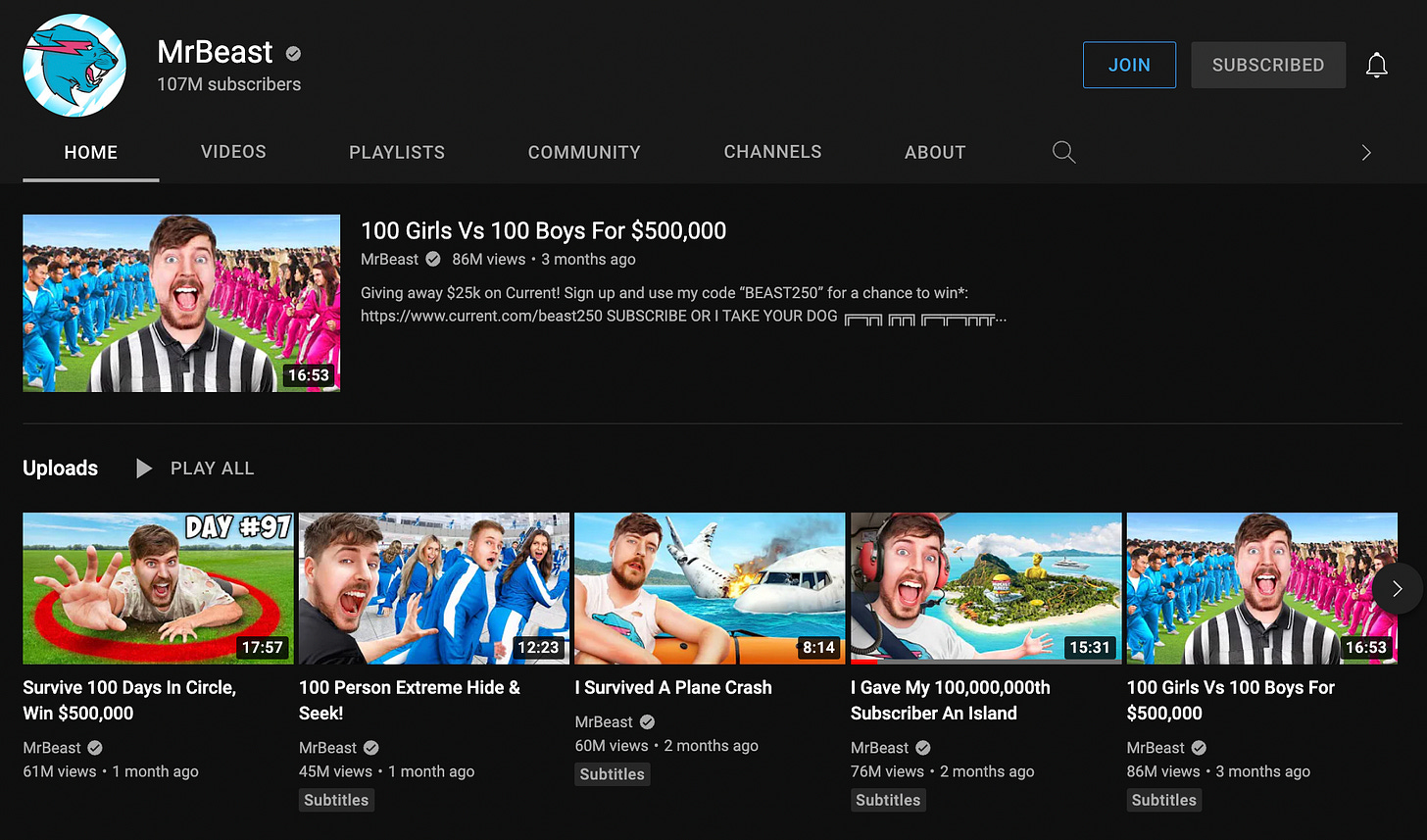The width and height of the screenshot is (1427, 840).
Task: Click MrBeast name under Plane Crash video
Action: click(x=604, y=722)
